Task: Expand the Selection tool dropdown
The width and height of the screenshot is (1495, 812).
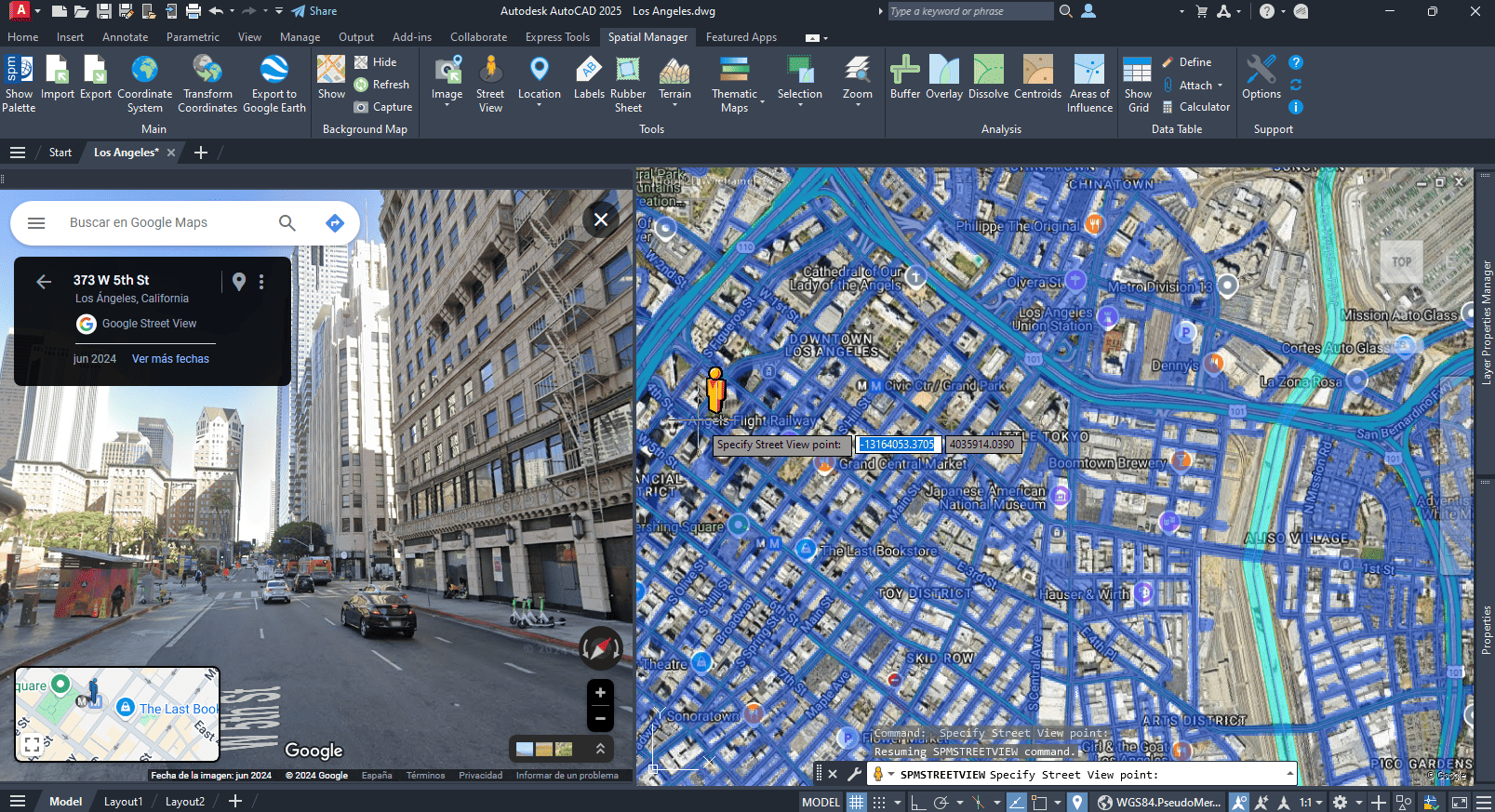Action: 799,105
